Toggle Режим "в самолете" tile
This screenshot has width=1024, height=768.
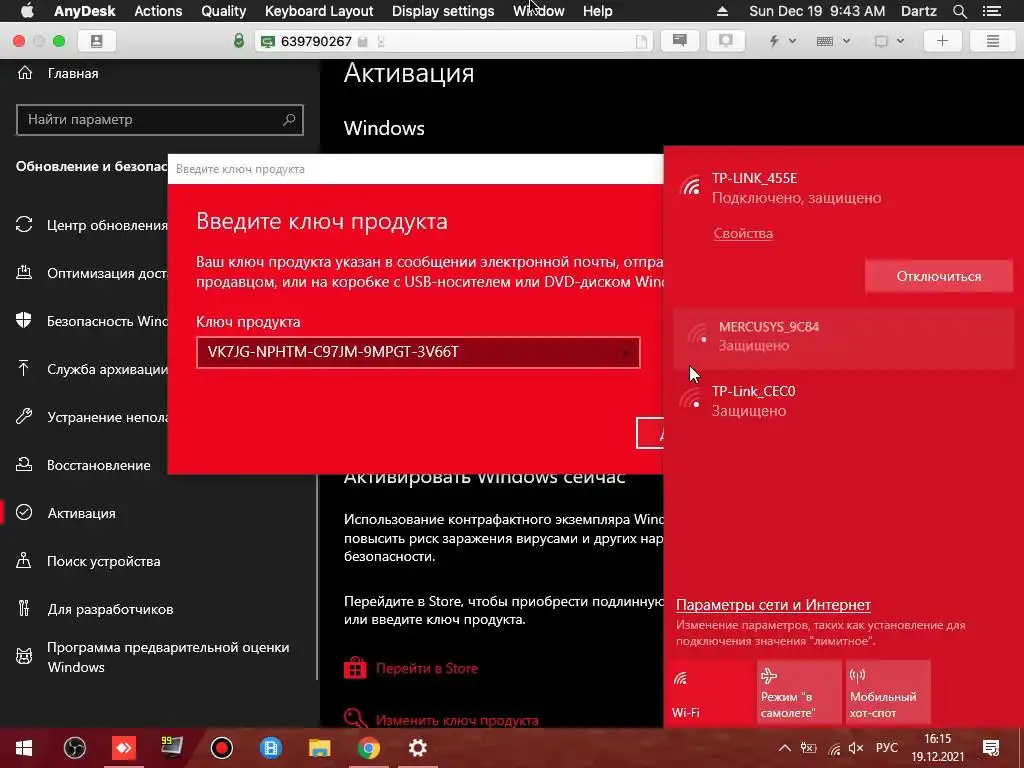(x=799, y=692)
